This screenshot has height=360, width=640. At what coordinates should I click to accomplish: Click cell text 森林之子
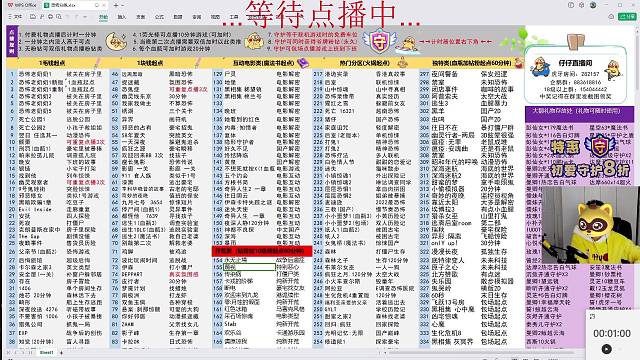tap(336, 260)
